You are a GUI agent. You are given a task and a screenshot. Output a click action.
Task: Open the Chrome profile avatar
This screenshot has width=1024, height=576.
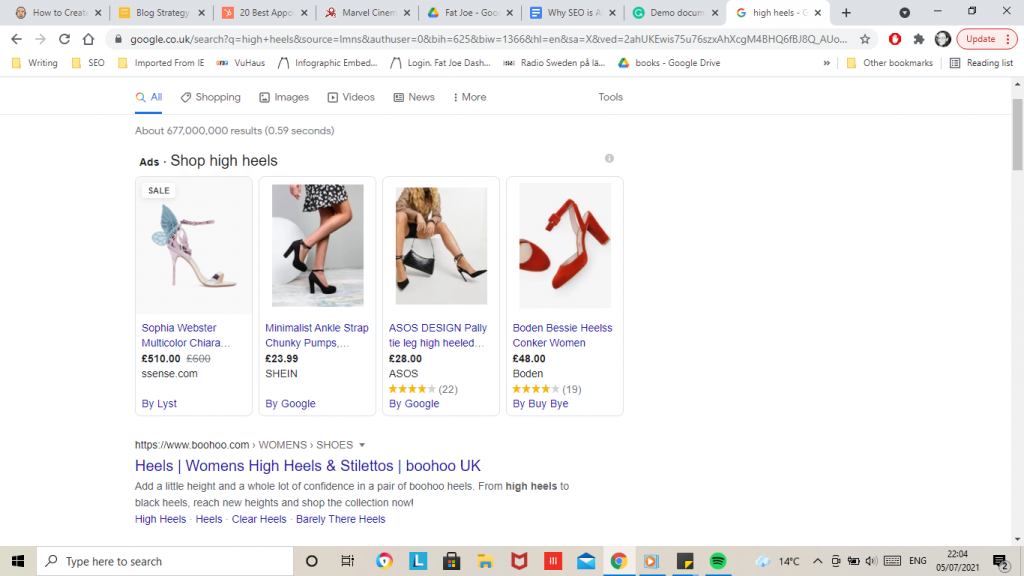point(942,38)
